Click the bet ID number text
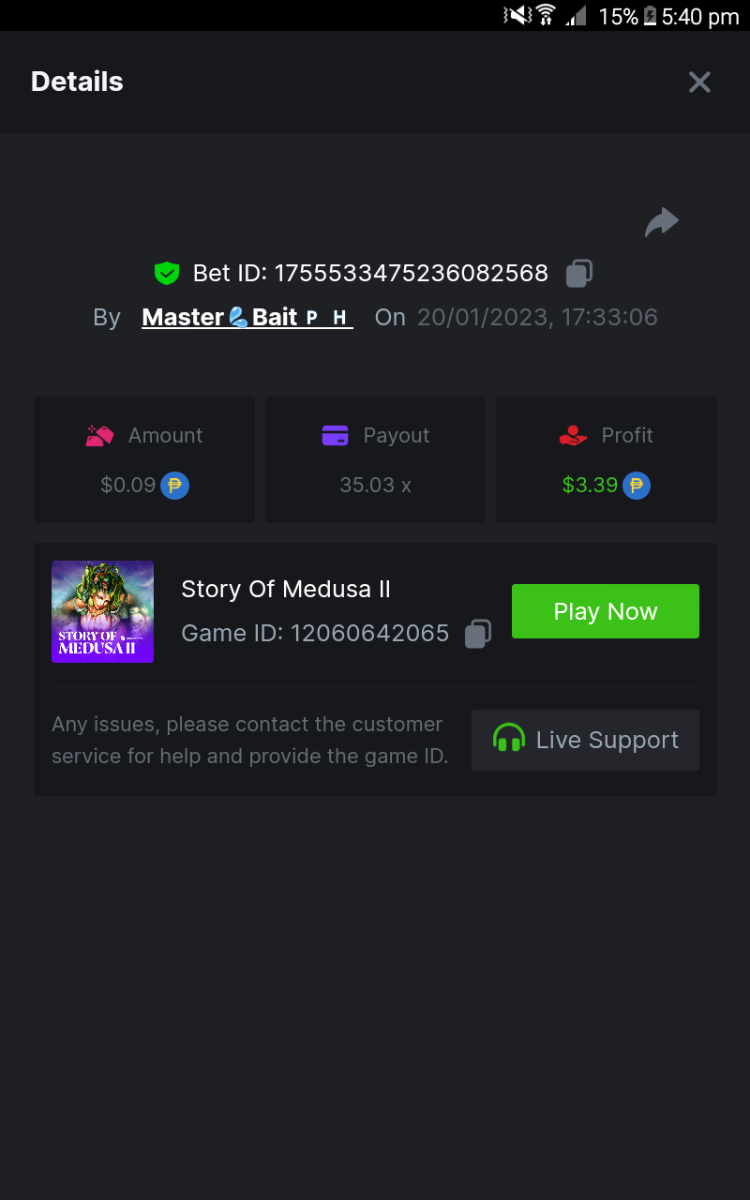 [x=411, y=273]
